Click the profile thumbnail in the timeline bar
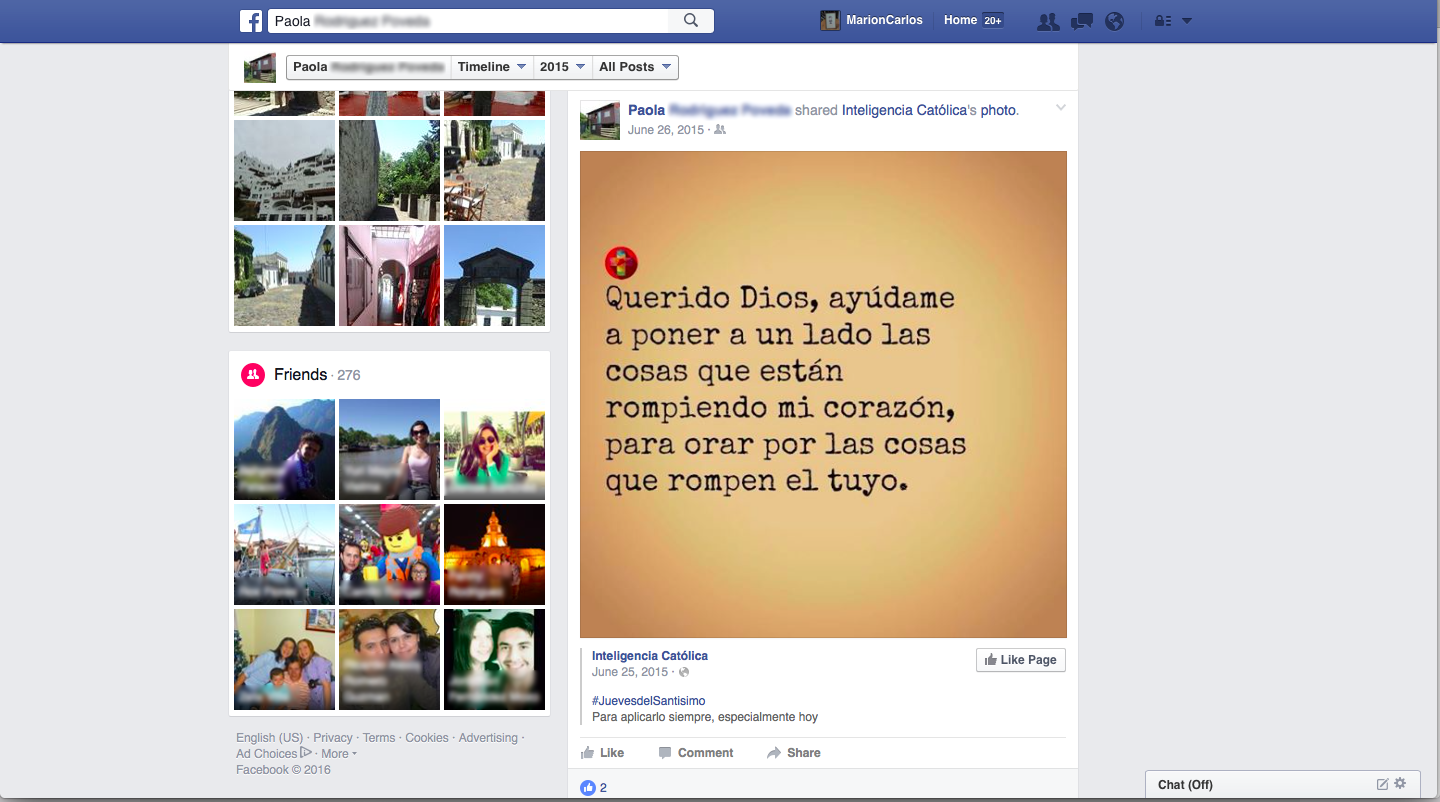The height and width of the screenshot is (802, 1440). point(260,68)
